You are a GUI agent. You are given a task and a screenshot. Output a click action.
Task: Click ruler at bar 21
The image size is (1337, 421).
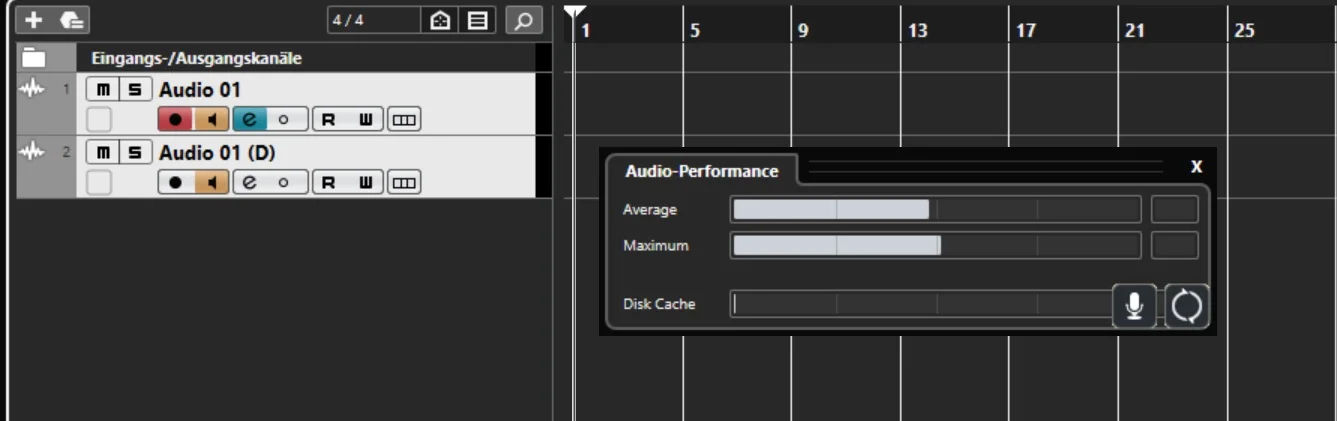point(1134,30)
